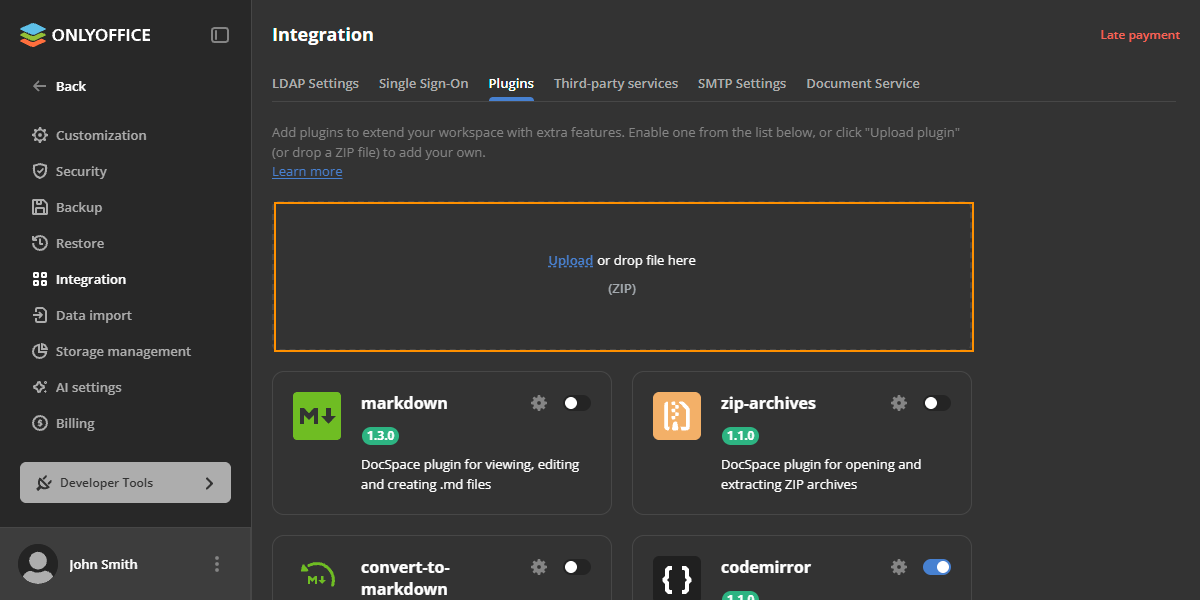This screenshot has width=1200, height=600.
Task: Open the user menu three-dot icon
Action: click(x=217, y=564)
